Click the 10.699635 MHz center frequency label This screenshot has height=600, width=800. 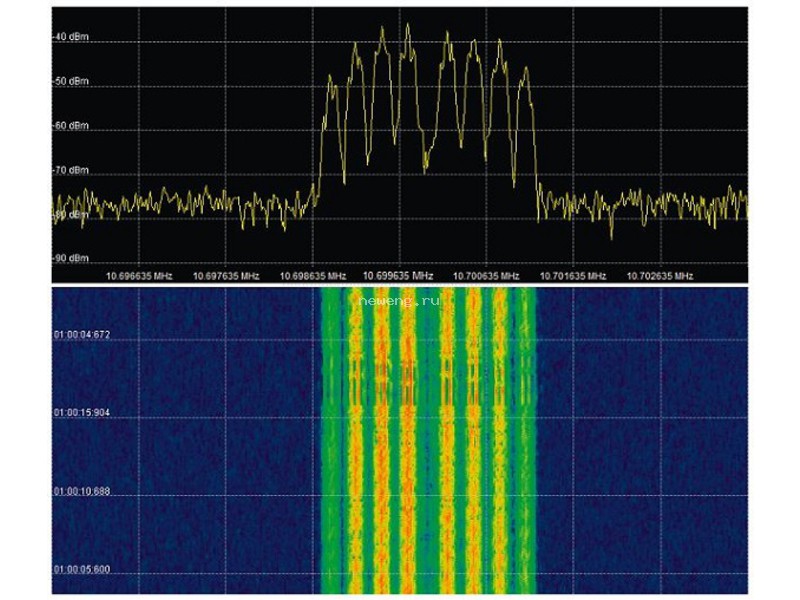tap(398, 276)
